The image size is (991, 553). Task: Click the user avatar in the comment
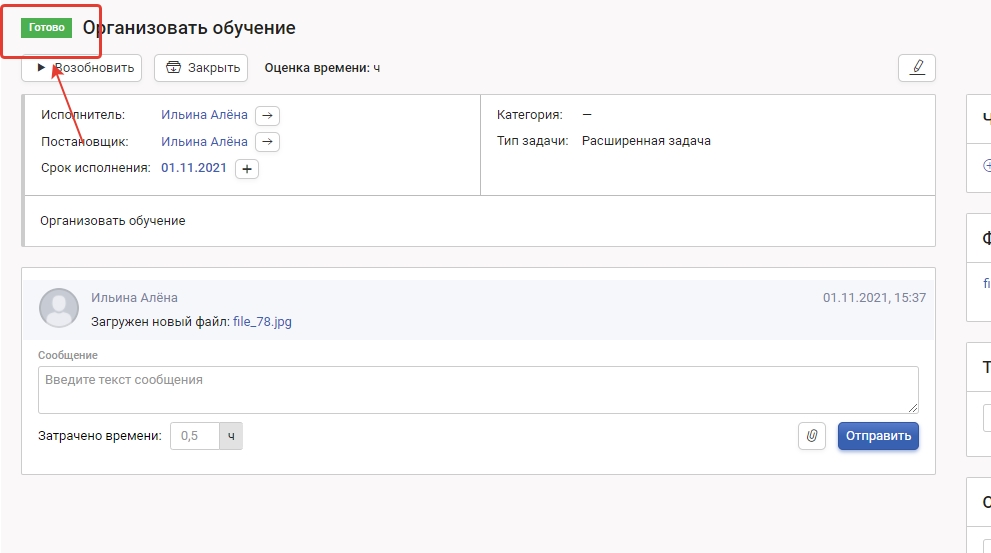[58, 308]
